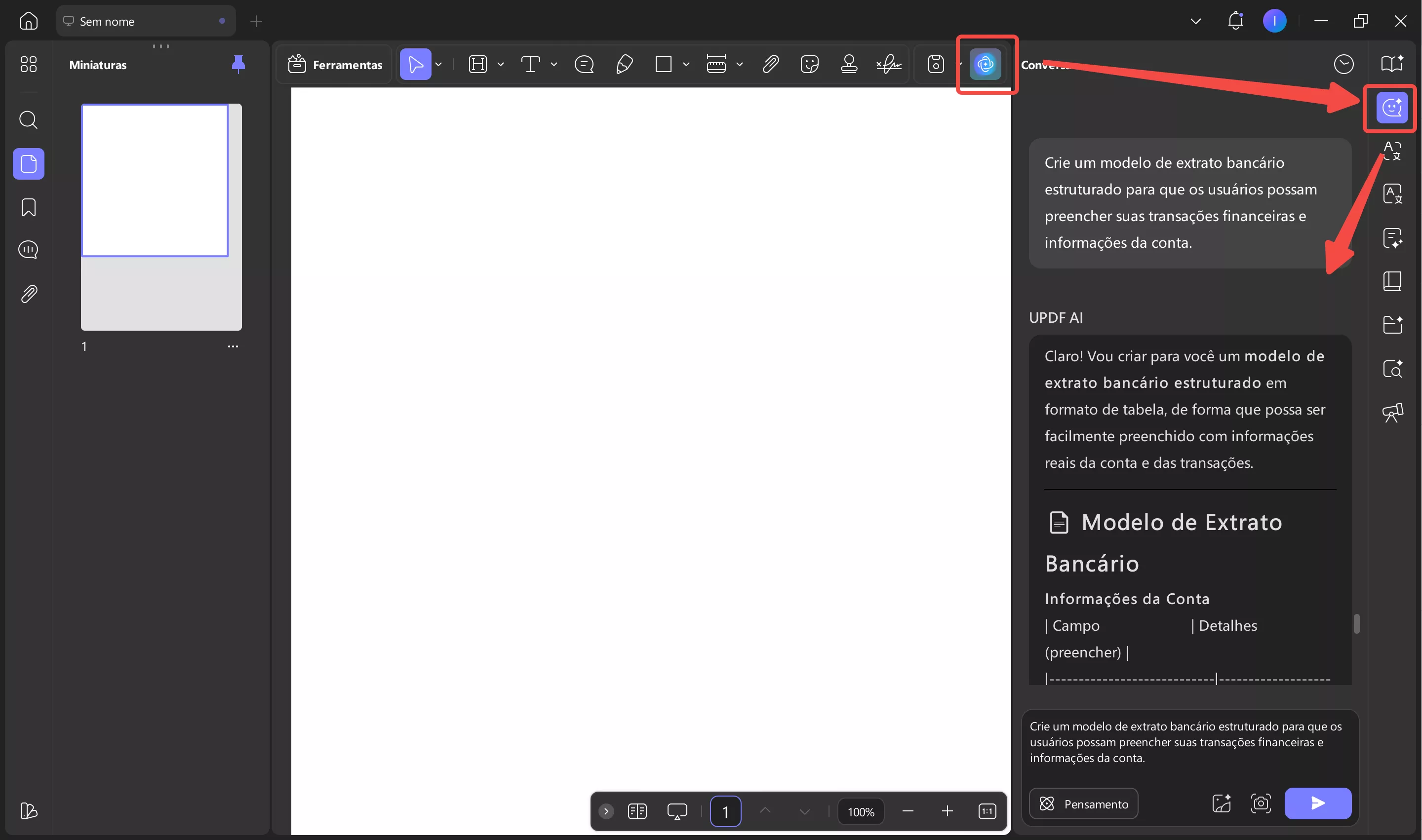The height and width of the screenshot is (840, 1422).
Task: Select the stamp tool
Action: point(848,65)
